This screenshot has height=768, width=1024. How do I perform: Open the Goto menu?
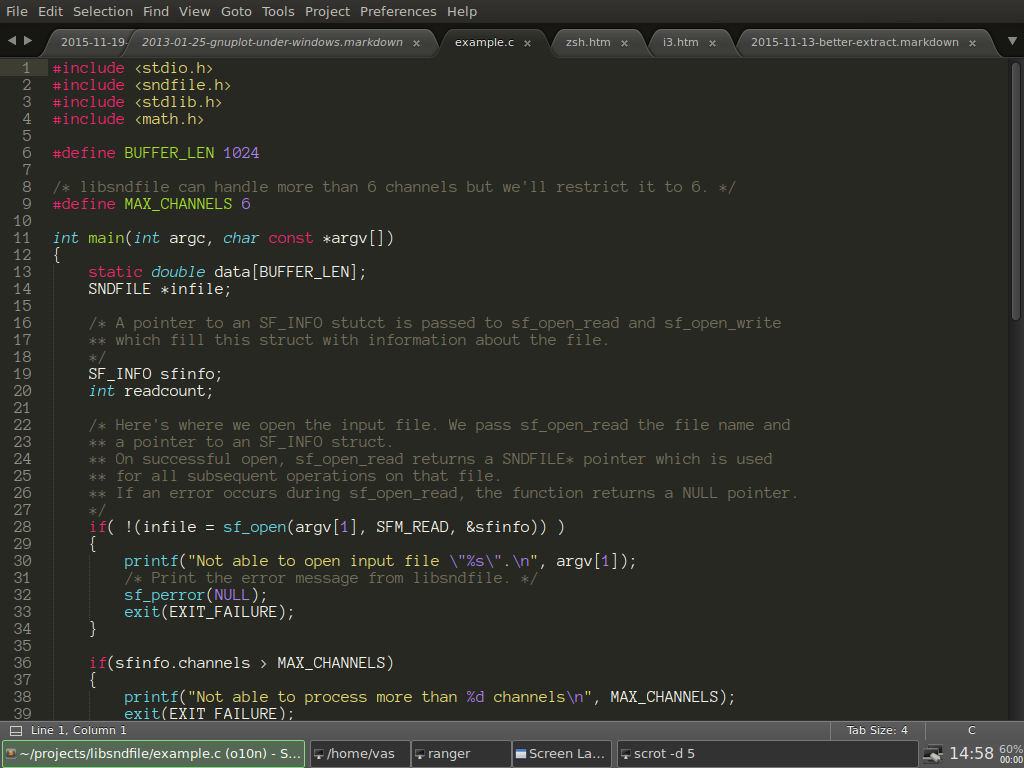[236, 11]
